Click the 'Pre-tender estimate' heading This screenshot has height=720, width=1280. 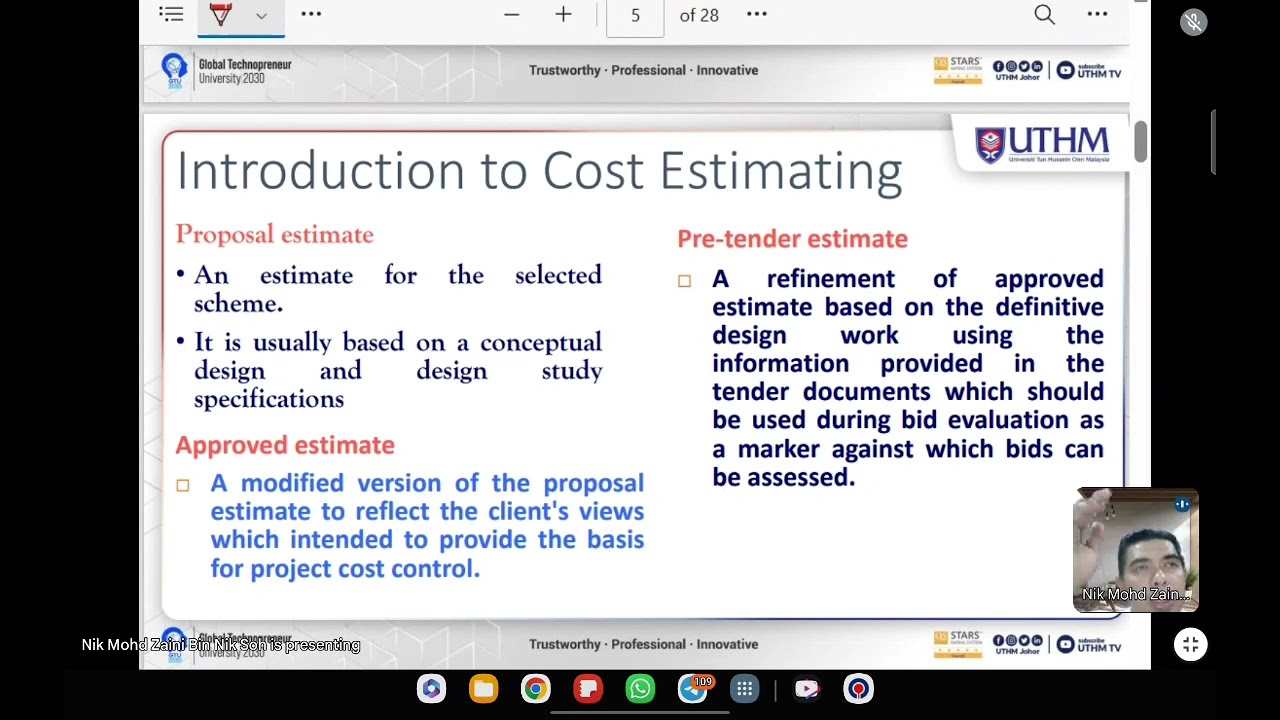pyautogui.click(x=792, y=239)
